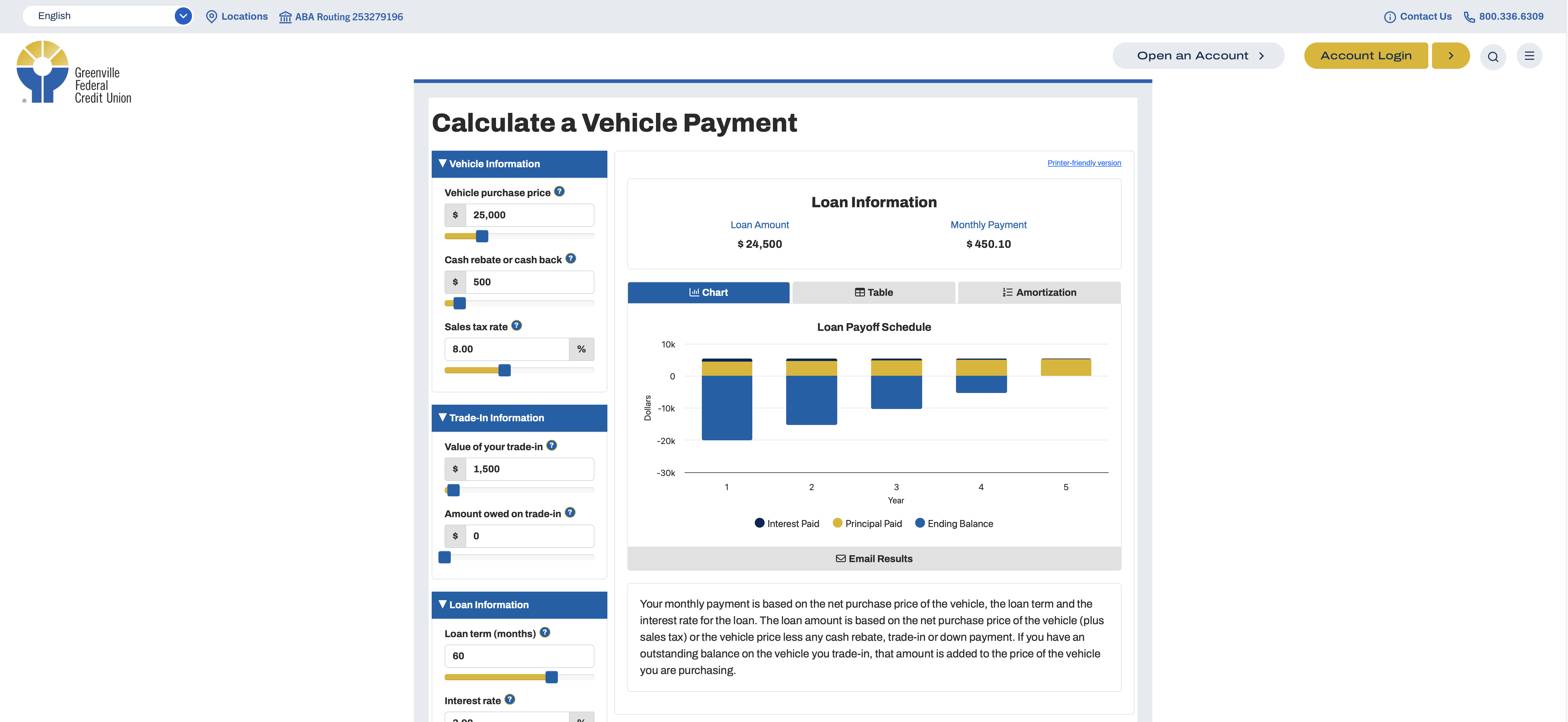Switch to the Table tab
This screenshot has width=1568, height=722.
point(873,292)
